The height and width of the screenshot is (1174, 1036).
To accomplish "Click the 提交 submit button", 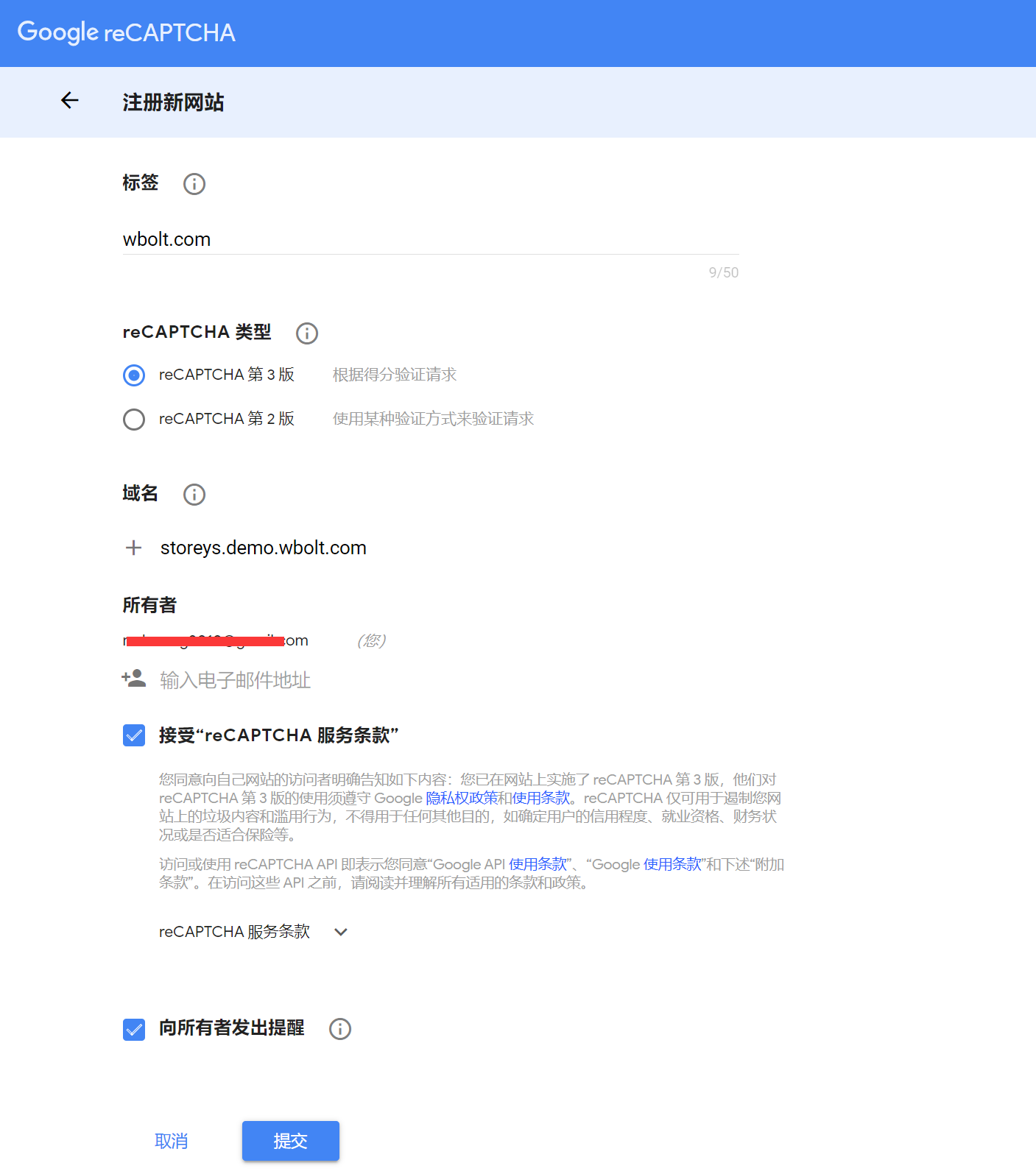I will point(290,1141).
